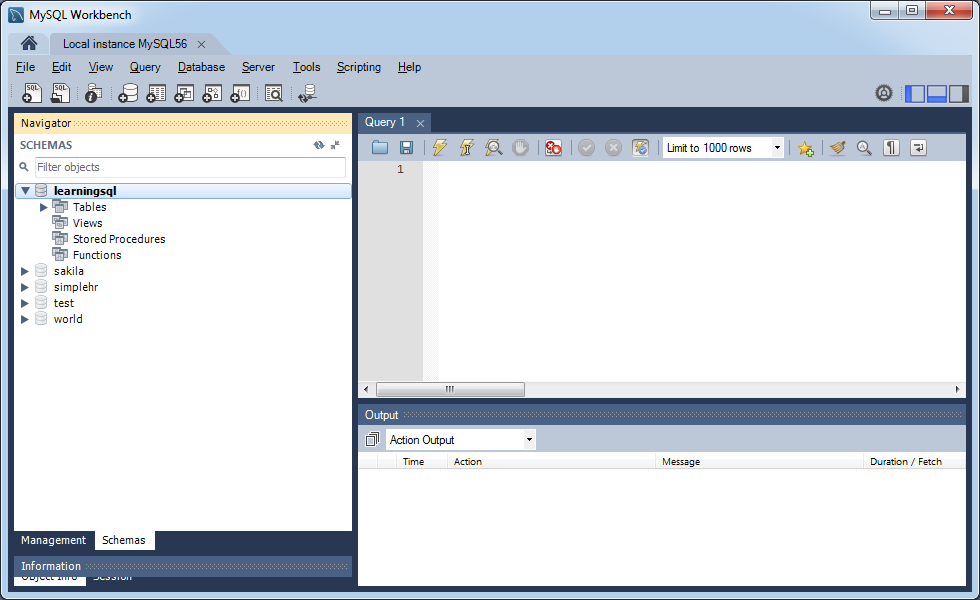Open the Scripting menu

coord(359,67)
